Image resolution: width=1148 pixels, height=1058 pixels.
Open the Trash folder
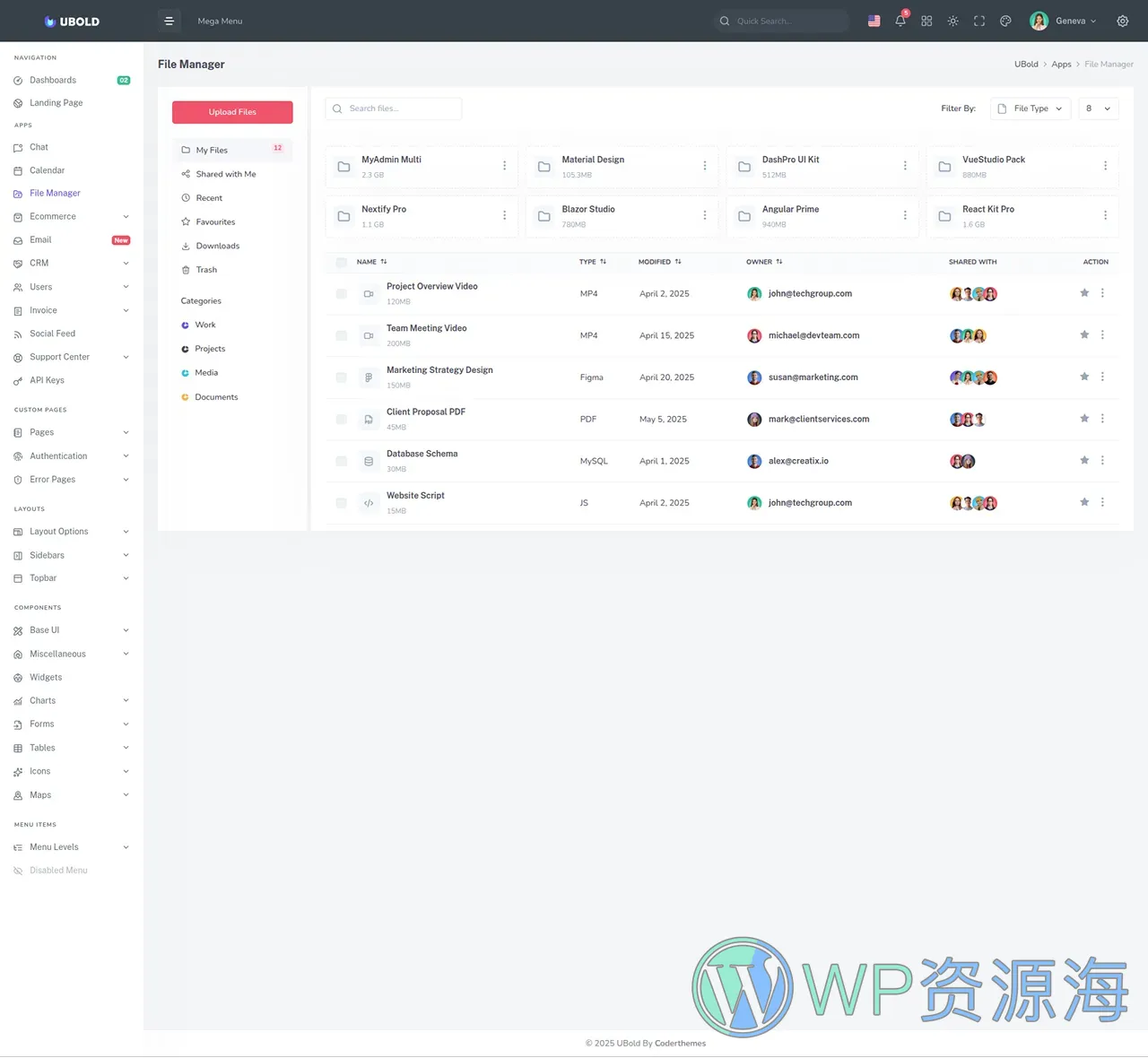[205, 269]
